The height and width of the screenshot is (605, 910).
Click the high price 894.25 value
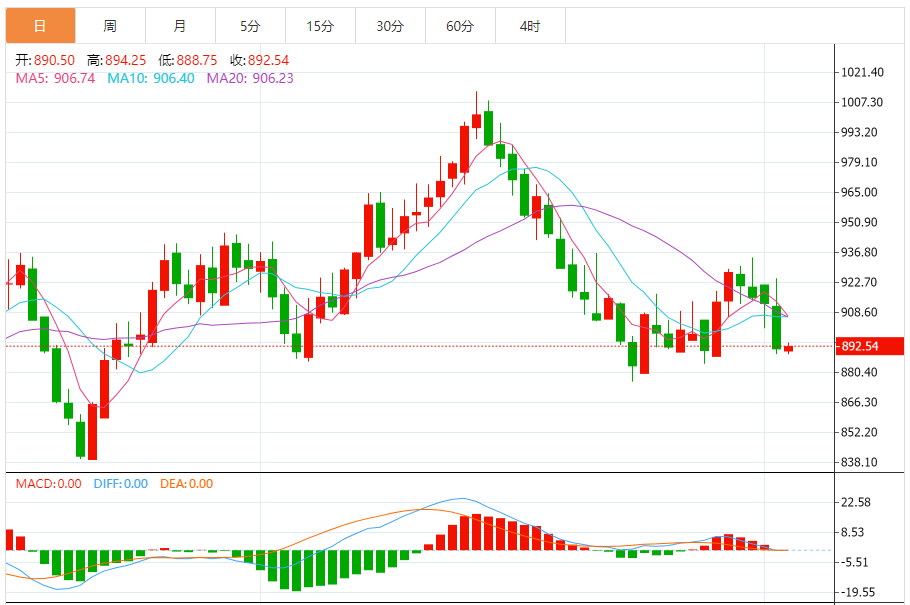125,60
